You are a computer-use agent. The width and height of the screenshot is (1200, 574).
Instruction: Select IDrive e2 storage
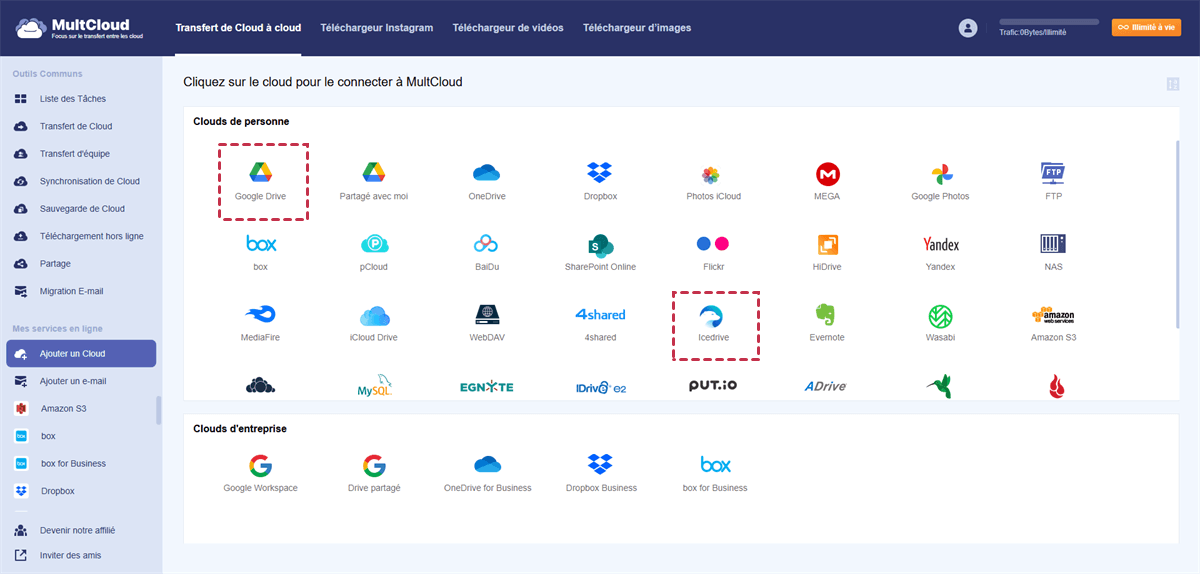pos(600,387)
